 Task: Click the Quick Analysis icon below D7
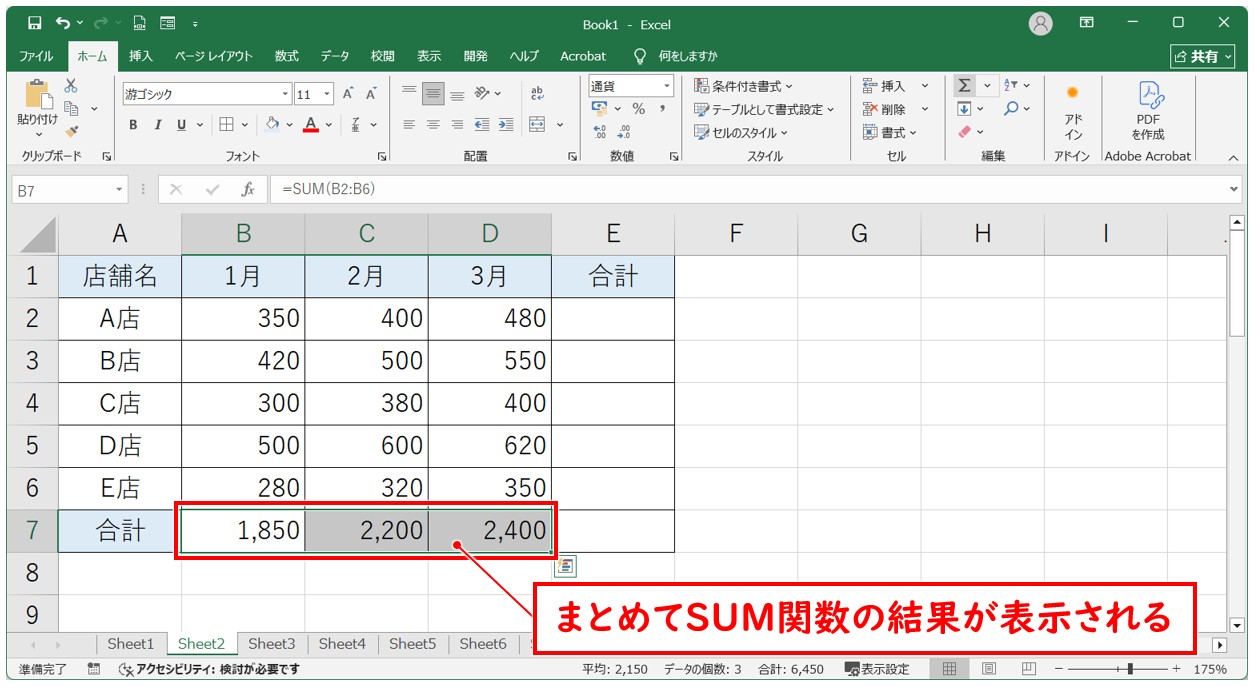[x=566, y=566]
